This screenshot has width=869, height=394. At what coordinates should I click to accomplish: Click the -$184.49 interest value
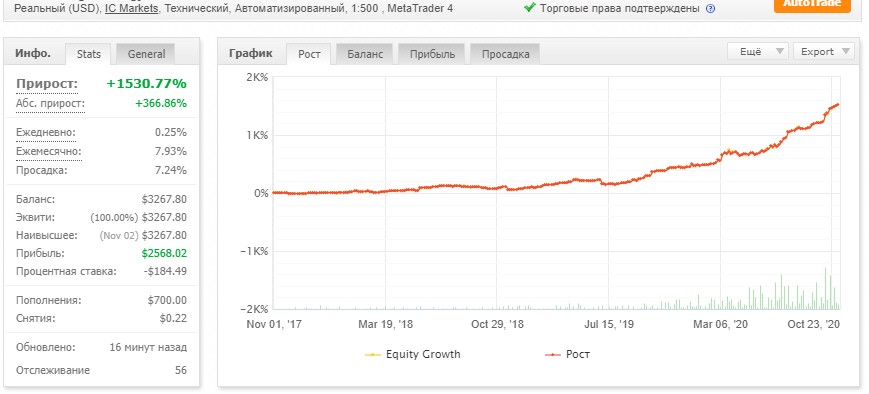(165, 272)
